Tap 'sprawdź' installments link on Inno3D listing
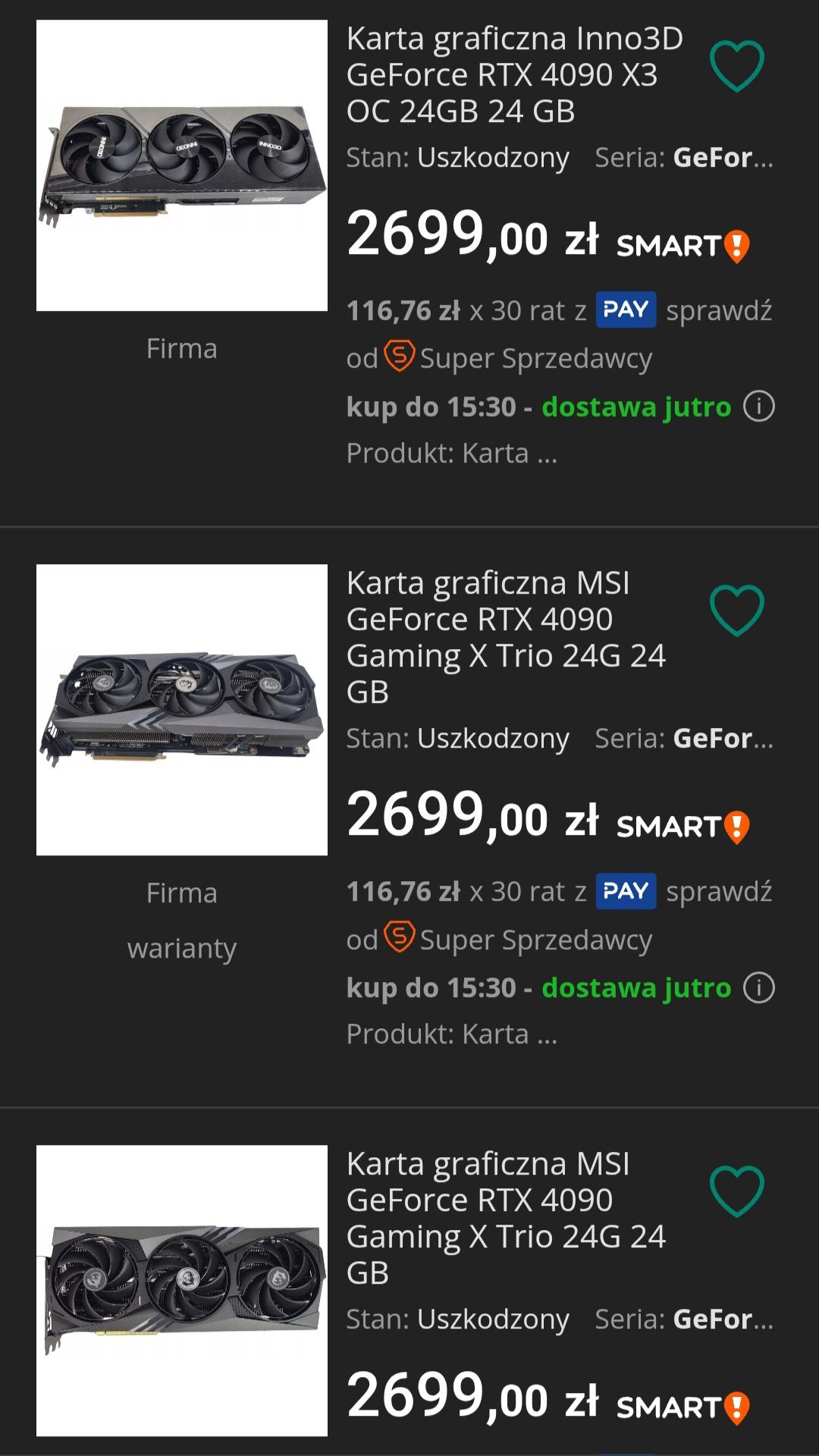This screenshot has height=1456, width=819. [719, 310]
